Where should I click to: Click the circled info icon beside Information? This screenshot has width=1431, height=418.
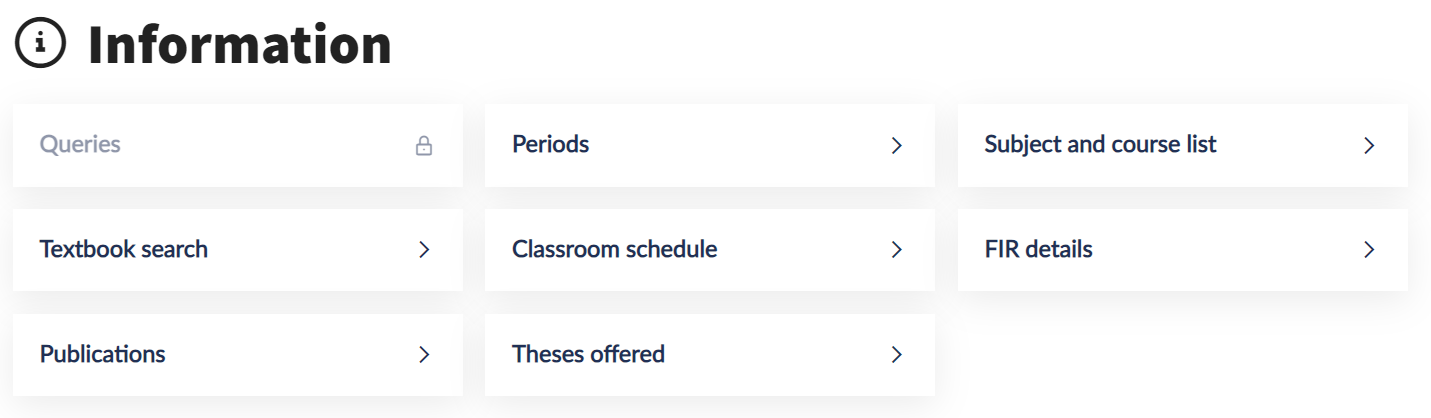pos(41,44)
